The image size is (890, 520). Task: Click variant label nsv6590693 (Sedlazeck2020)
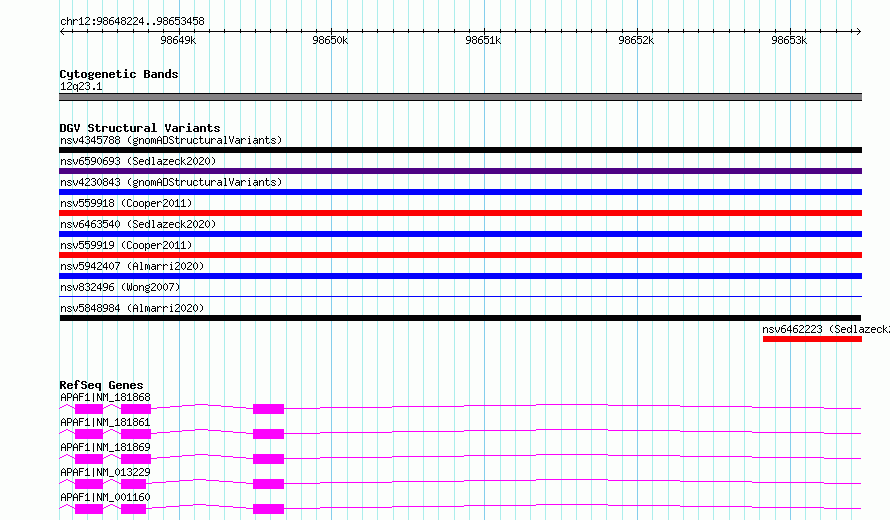coord(138,161)
